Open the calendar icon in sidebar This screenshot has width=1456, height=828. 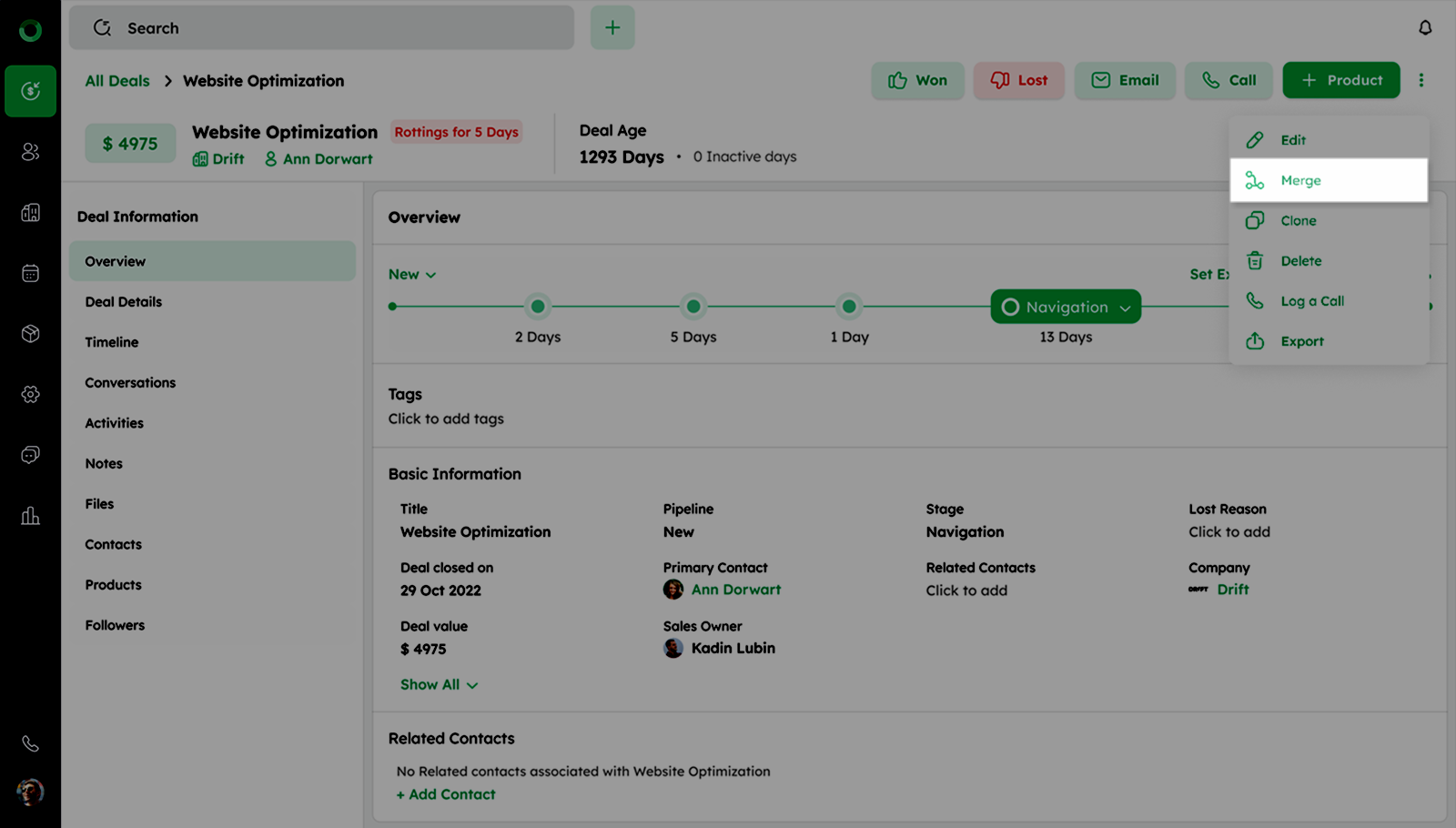[30, 273]
